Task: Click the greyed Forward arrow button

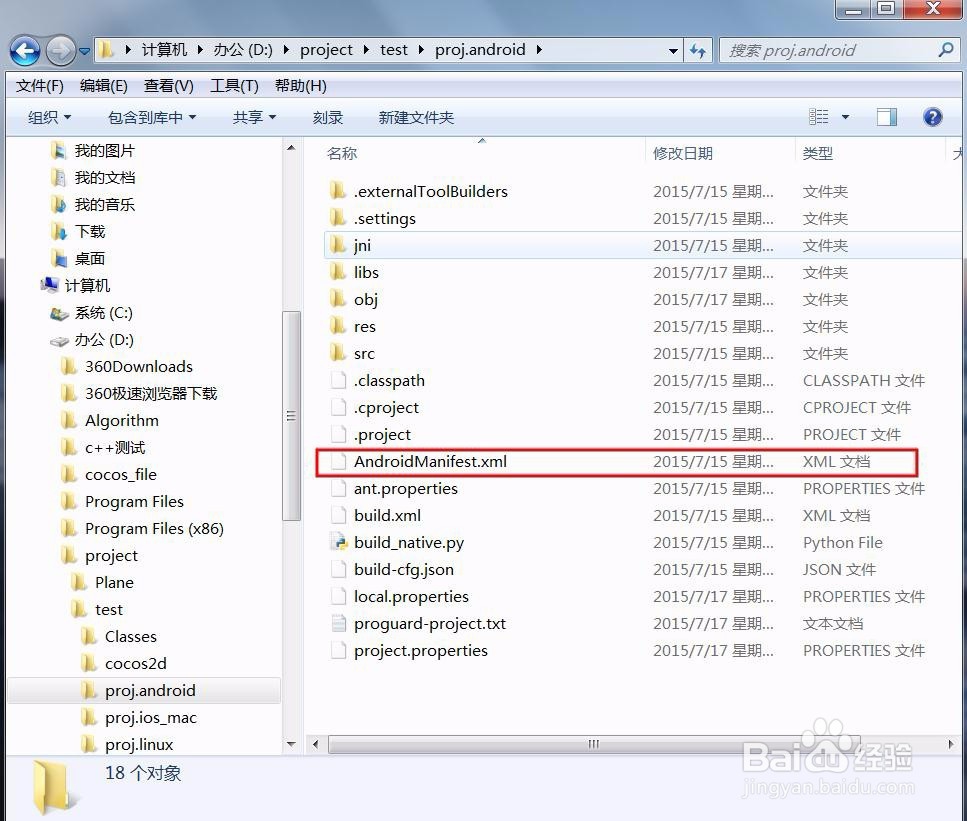Action: click(x=61, y=51)
